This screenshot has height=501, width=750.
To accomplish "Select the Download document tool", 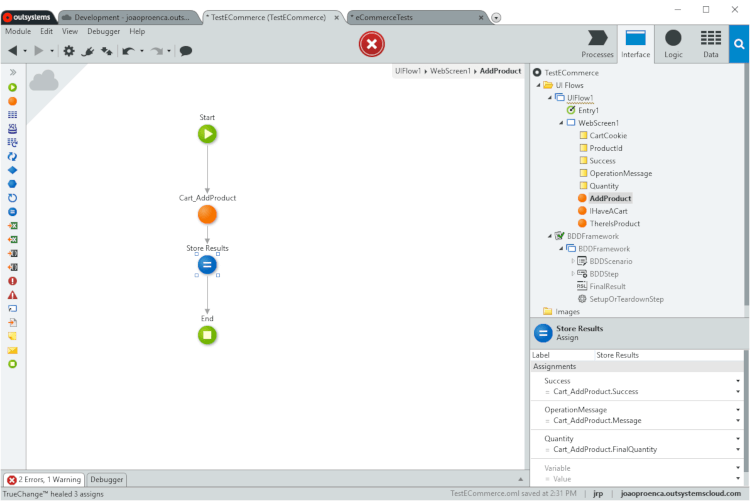I will click(12, 323).
